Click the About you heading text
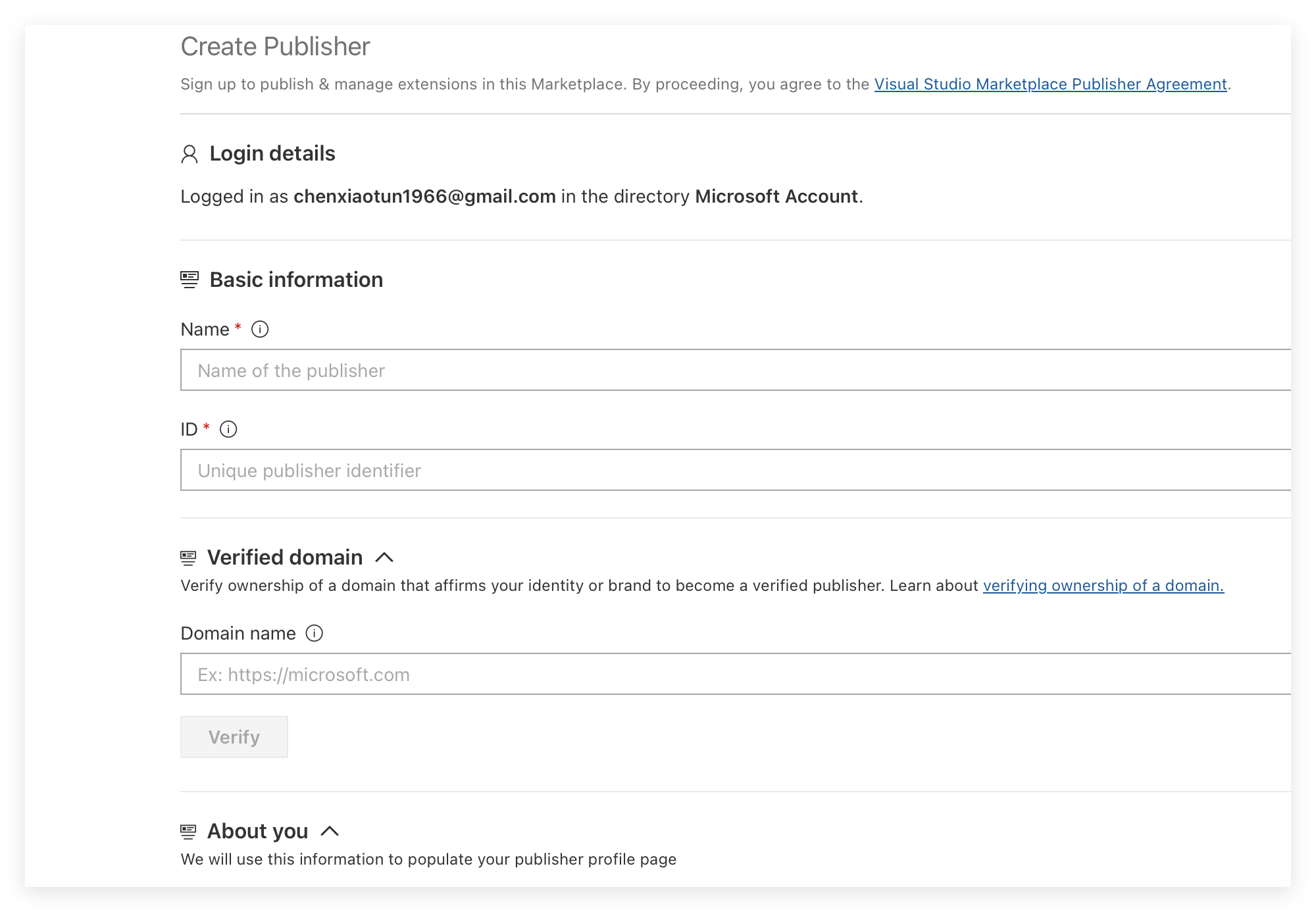 point(258,831)
